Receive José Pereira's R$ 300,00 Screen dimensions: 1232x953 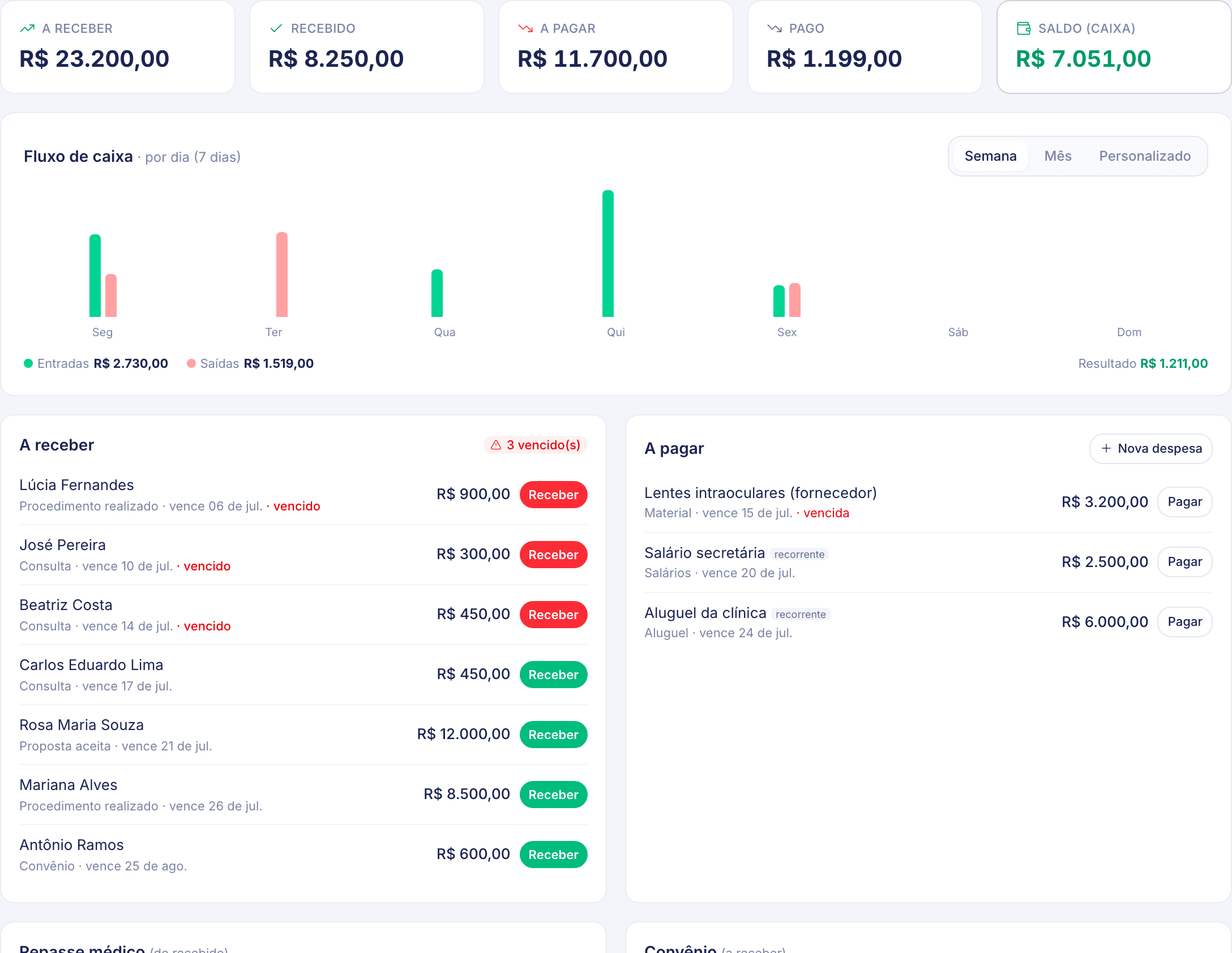(553, 555)
